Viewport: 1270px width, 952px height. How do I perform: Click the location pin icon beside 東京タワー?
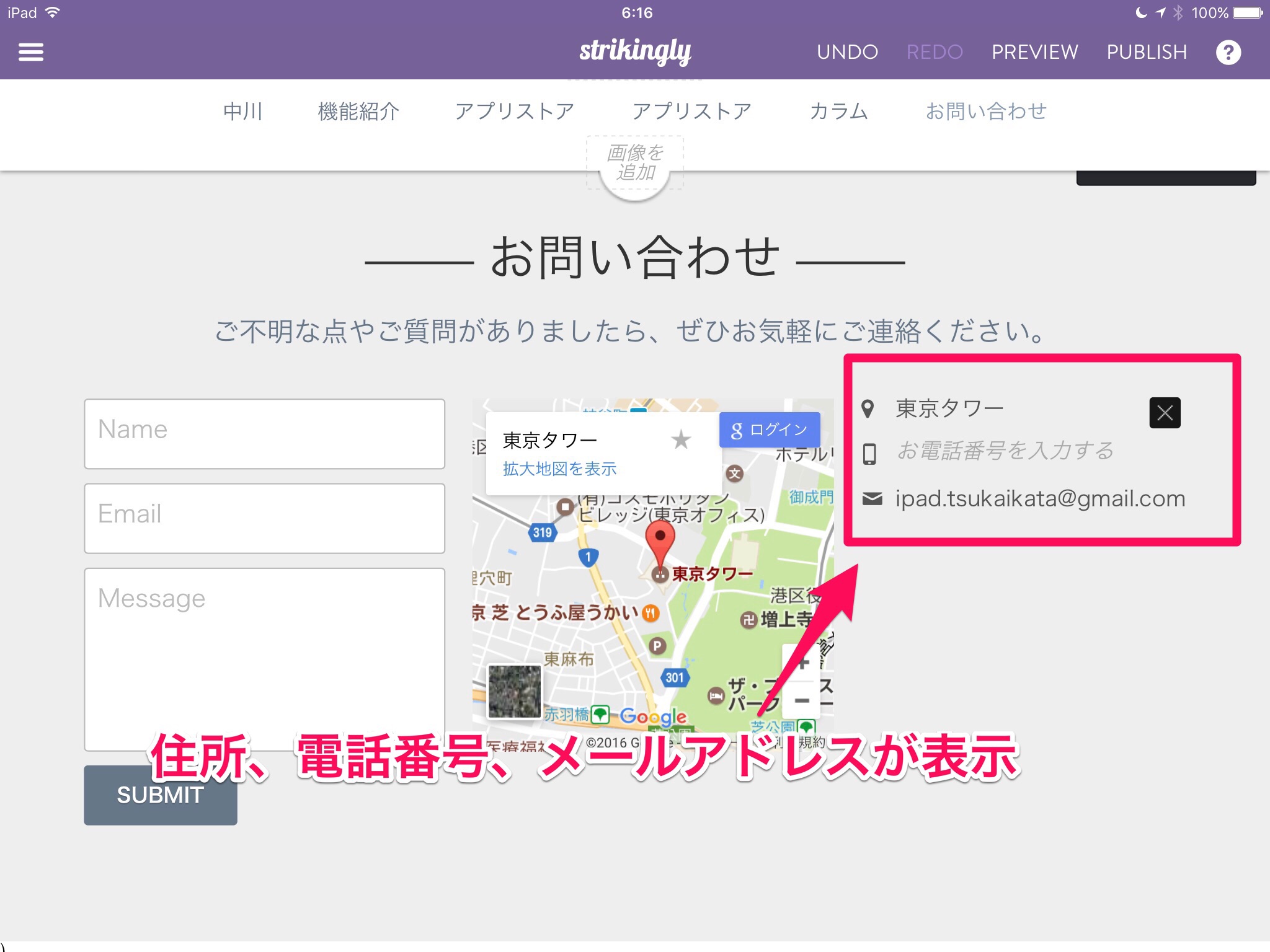[868, 409]
